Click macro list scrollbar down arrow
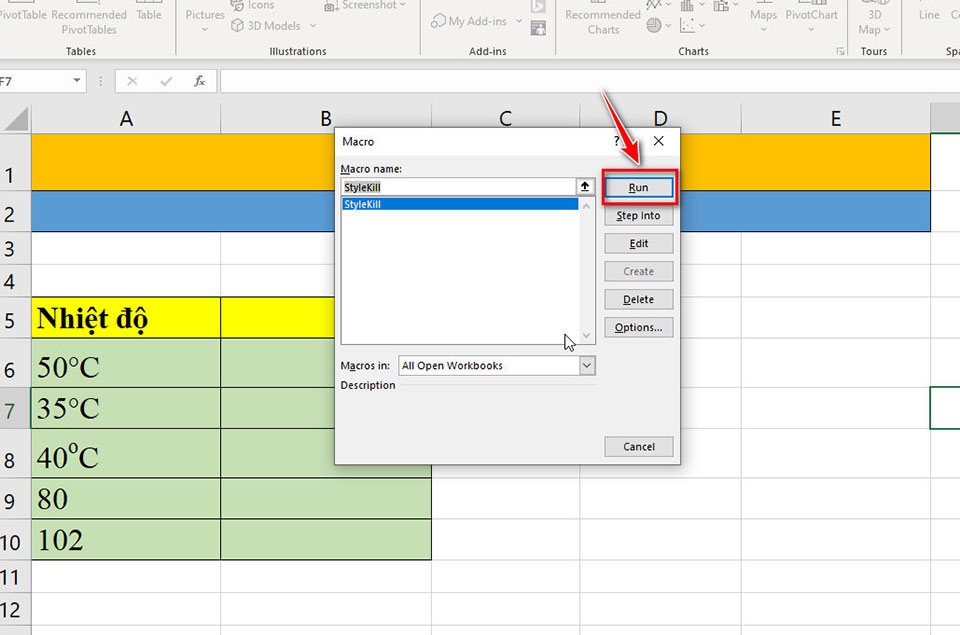Viewport: 960px width, 635px height. [587, 336]
